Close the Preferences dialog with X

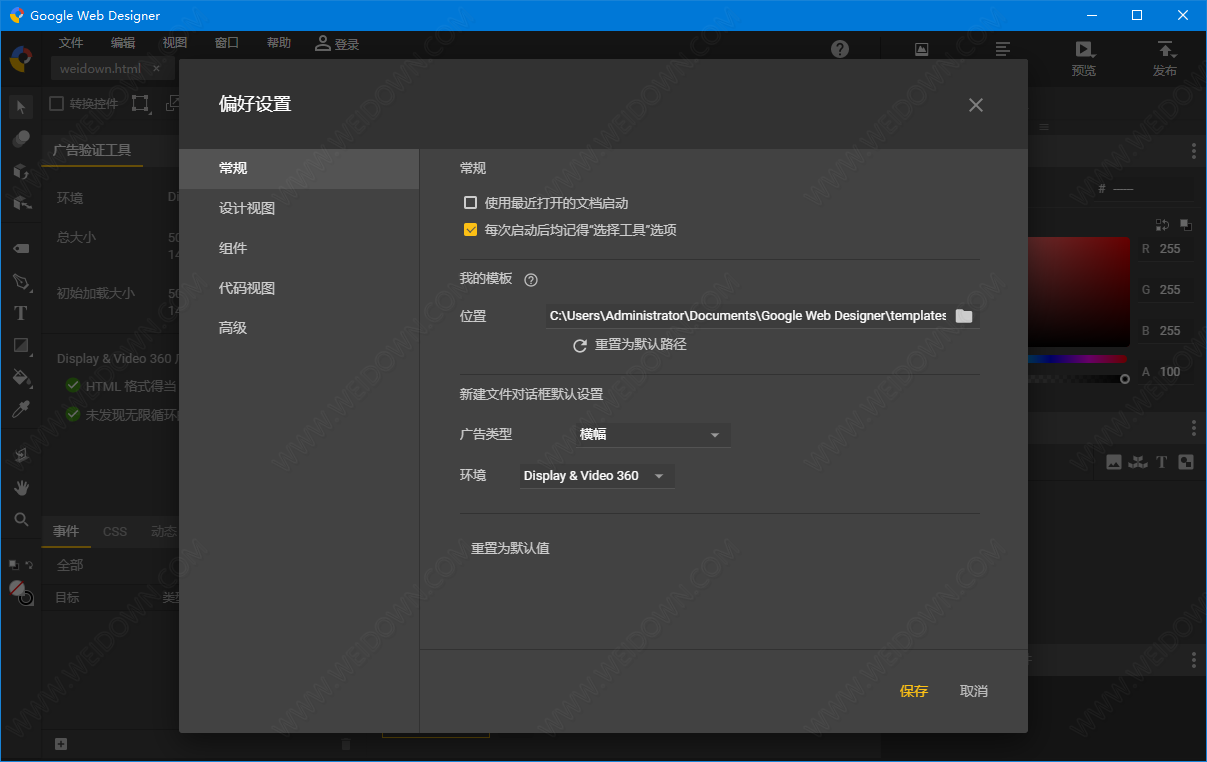coord(976,105)
